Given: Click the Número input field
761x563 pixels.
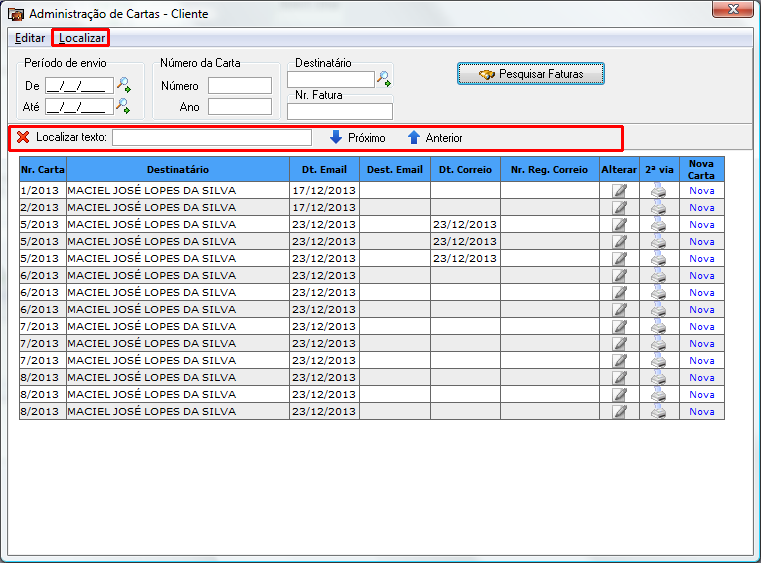Looking at the screenshot, I should click(240, 85).
